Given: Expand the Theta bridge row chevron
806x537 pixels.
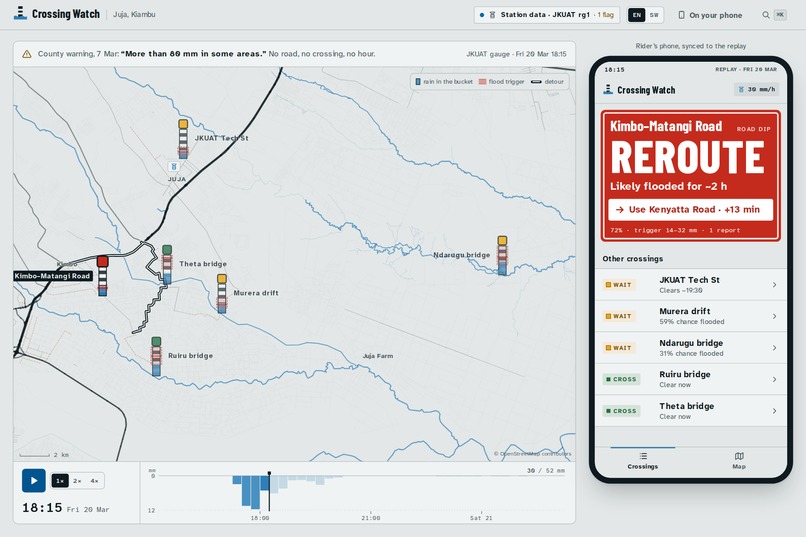Looking at the screenshot, I should 774,411.
